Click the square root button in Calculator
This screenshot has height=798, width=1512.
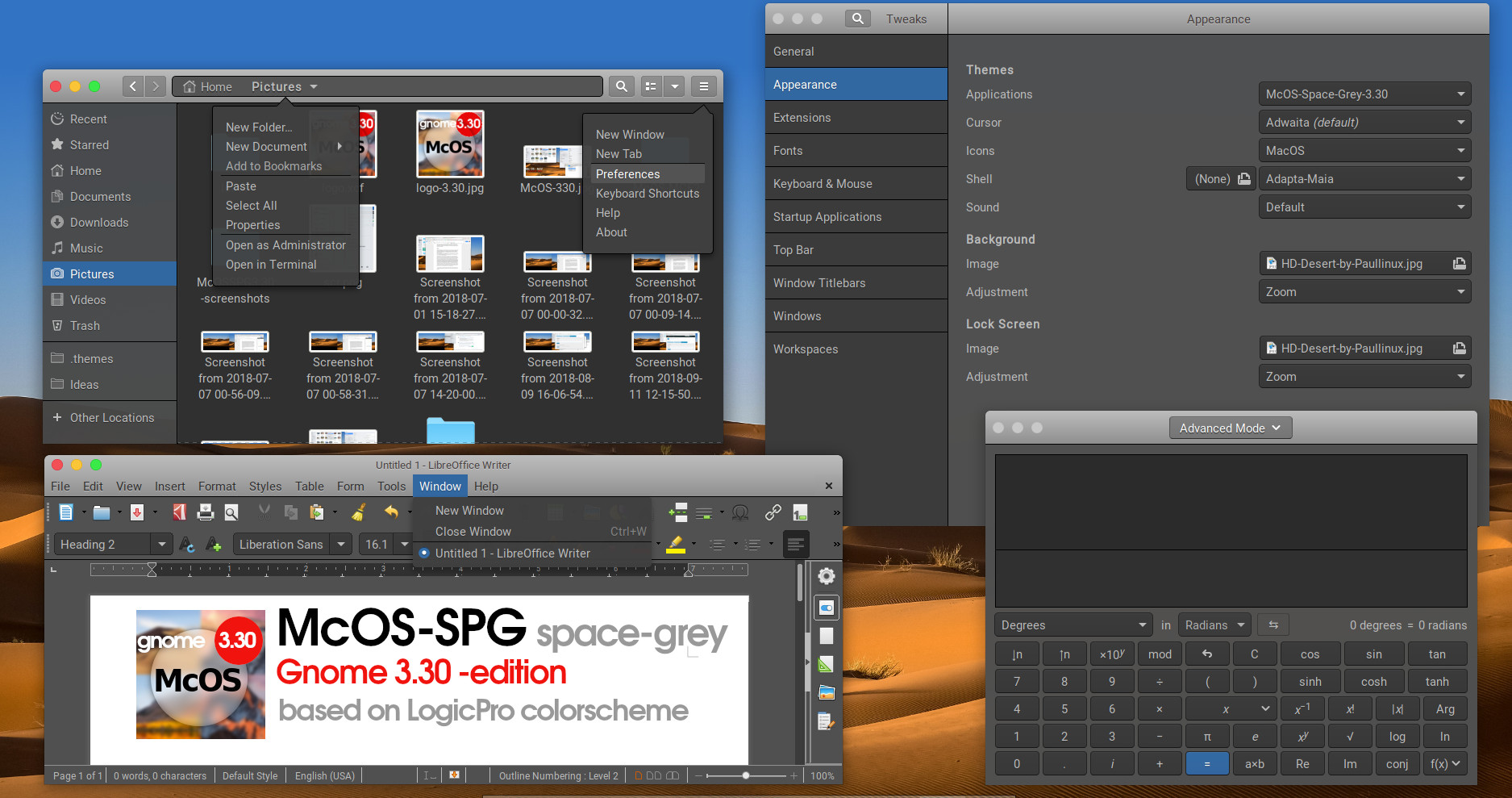click(x=1350, y=737)
